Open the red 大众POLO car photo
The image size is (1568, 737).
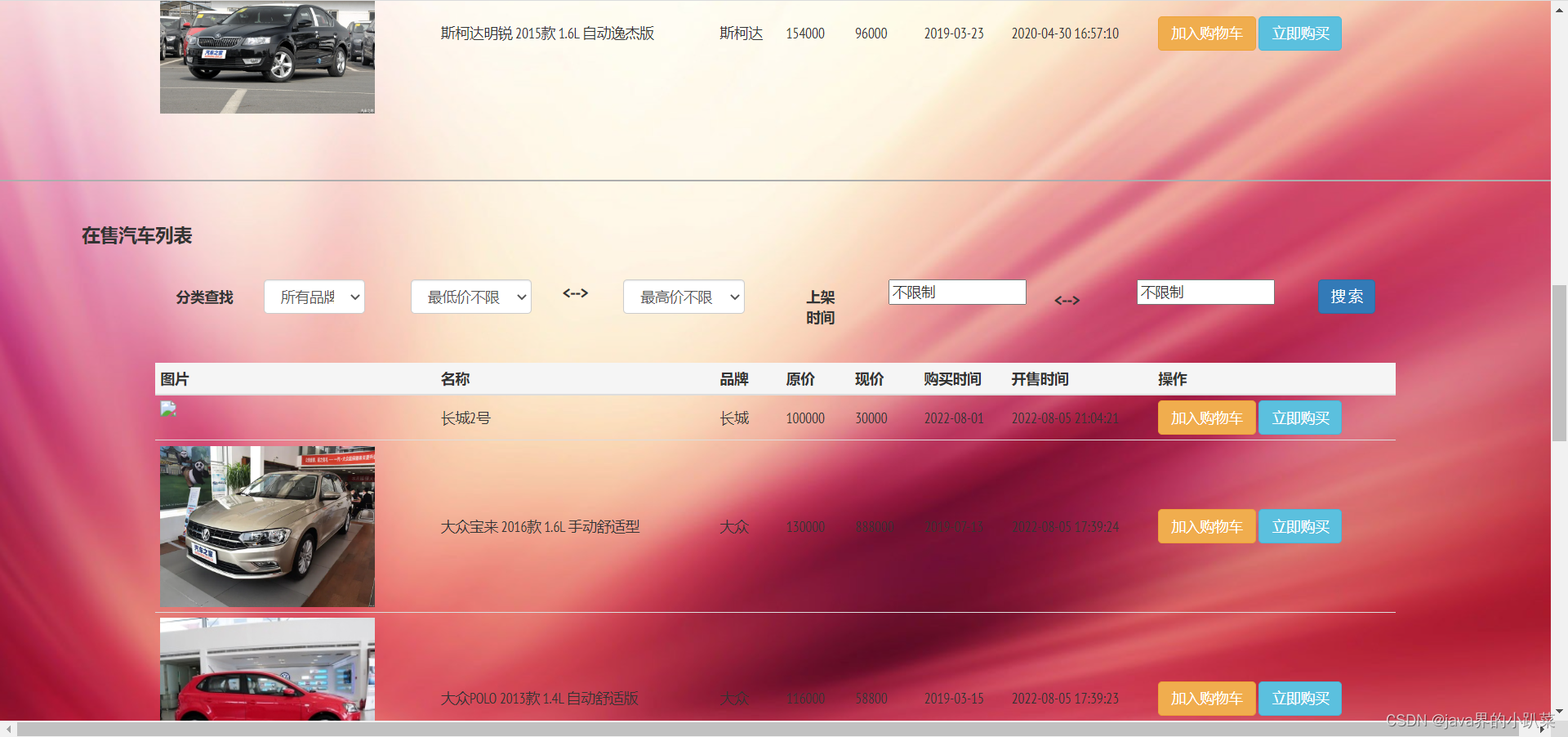(267, 669)
